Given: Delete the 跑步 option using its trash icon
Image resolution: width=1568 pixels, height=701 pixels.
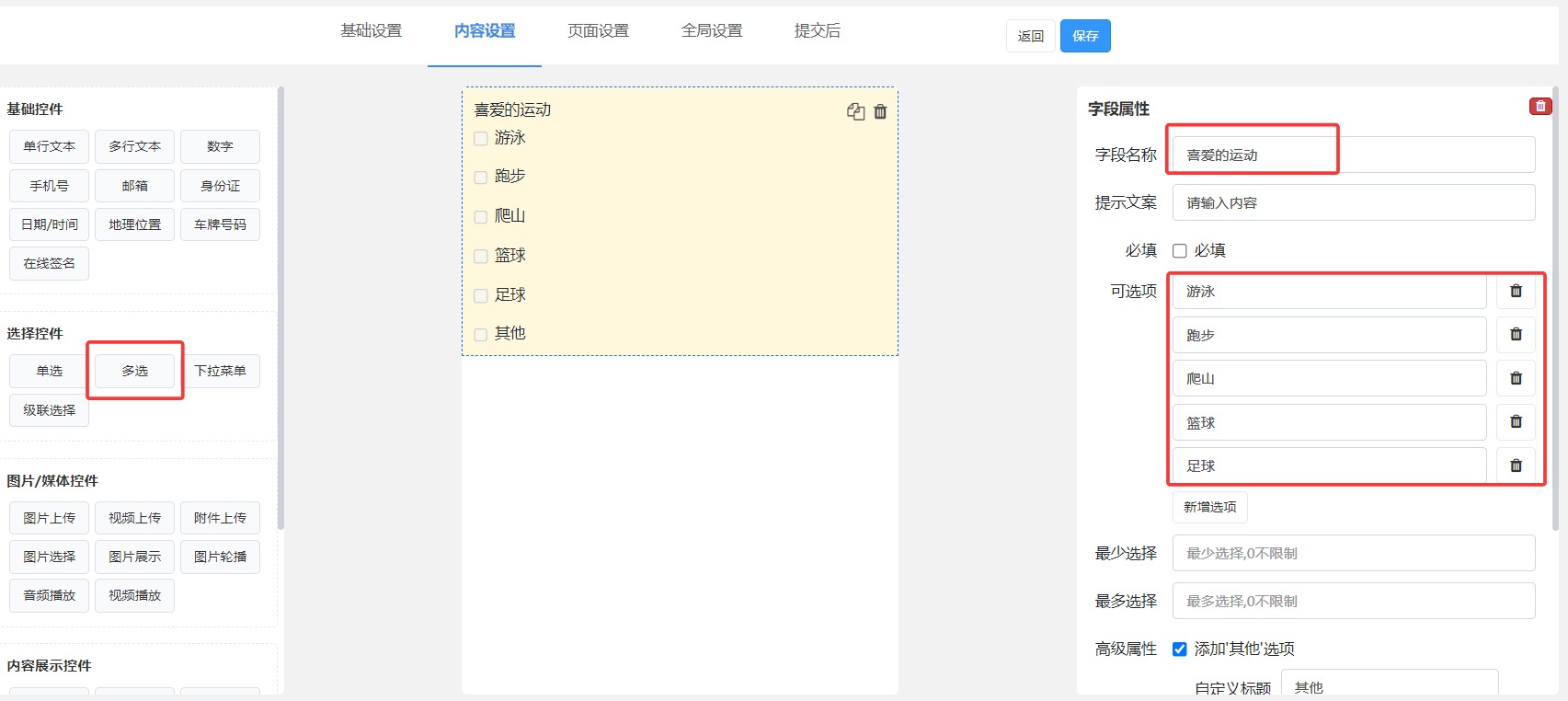Looking at the screenshot, I should pos(1516,335).
